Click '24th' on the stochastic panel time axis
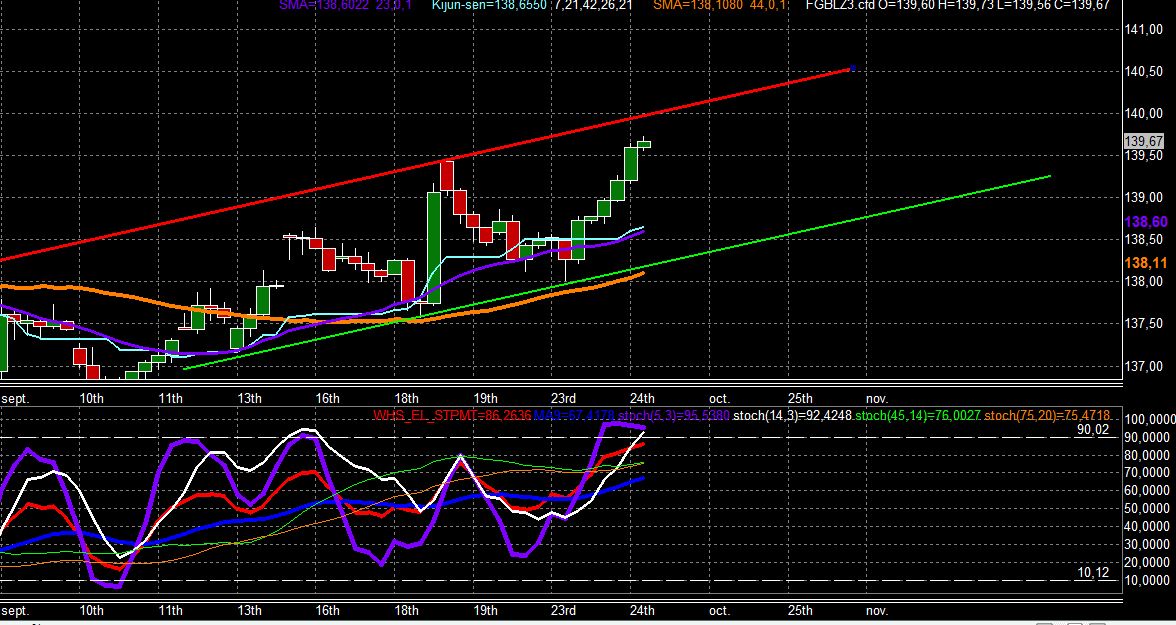 (x=642, y=610)
